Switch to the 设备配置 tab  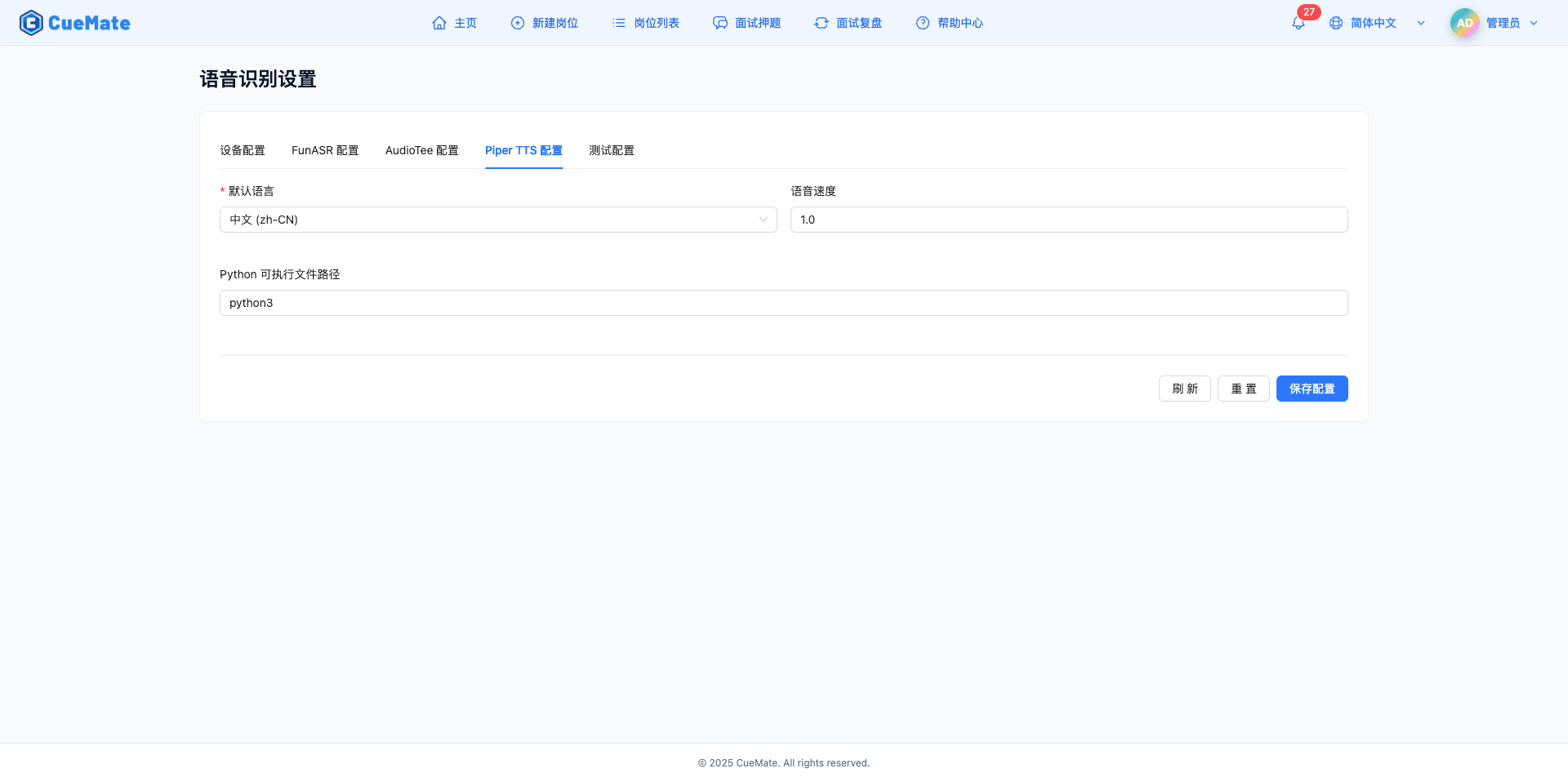tap(243, 150)
